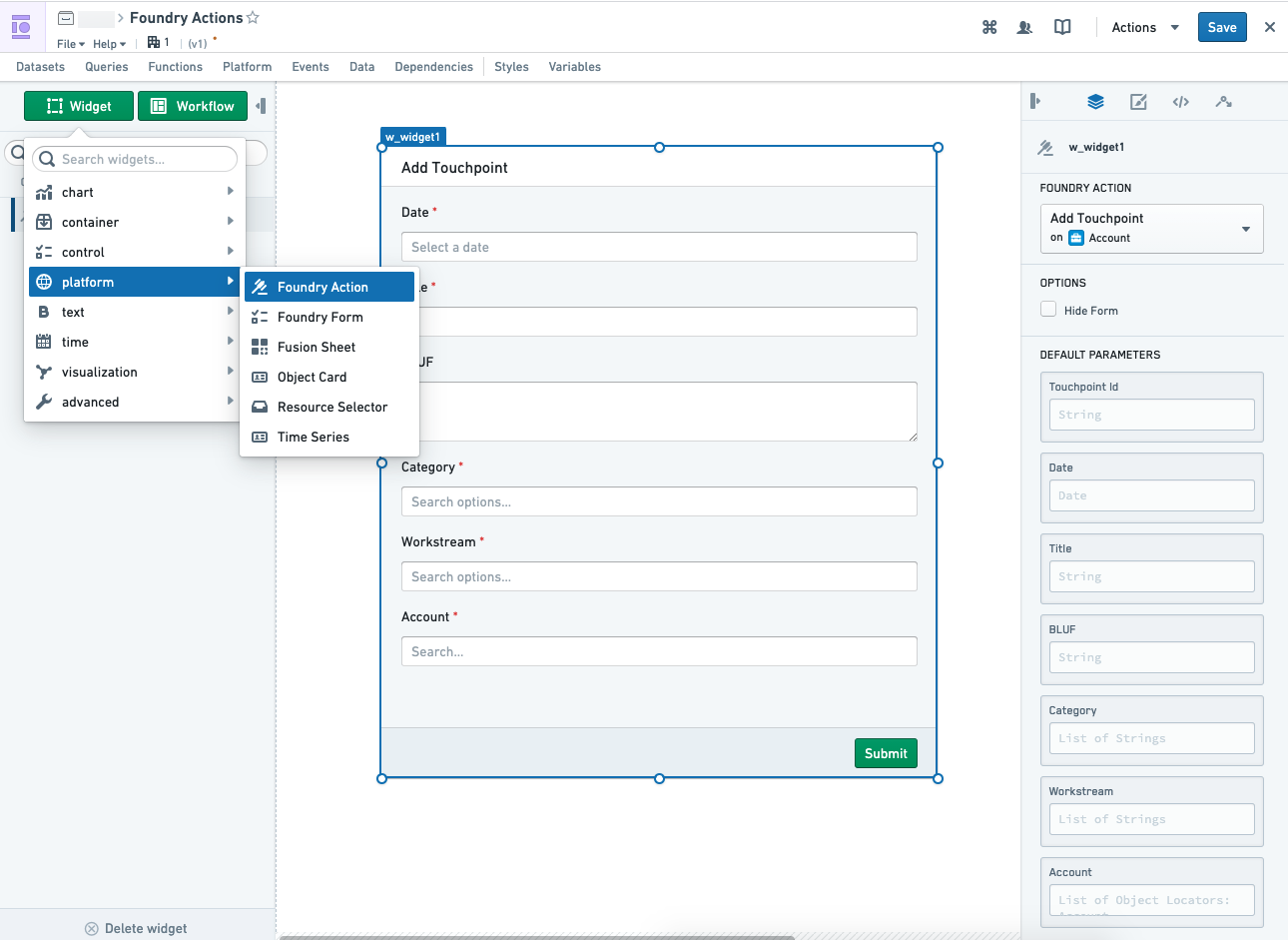Open the collaborators people icon
This screenshot has width=1288, height=940.
[1024, 27]
